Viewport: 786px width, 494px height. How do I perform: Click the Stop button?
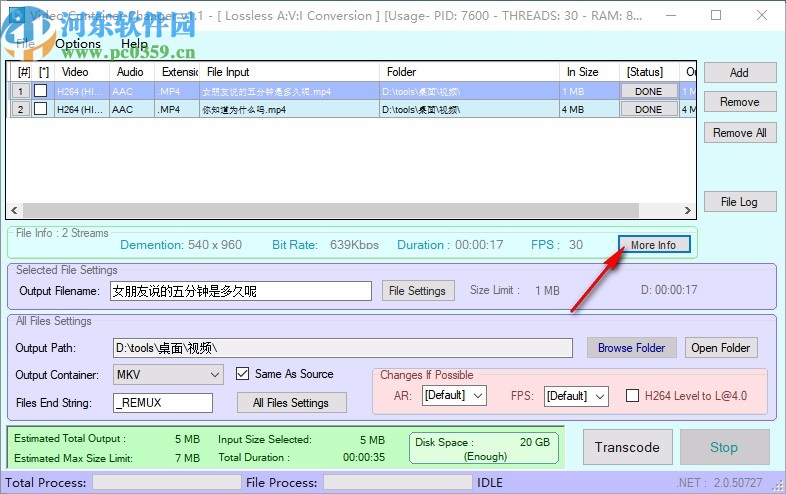pos(724,447)
